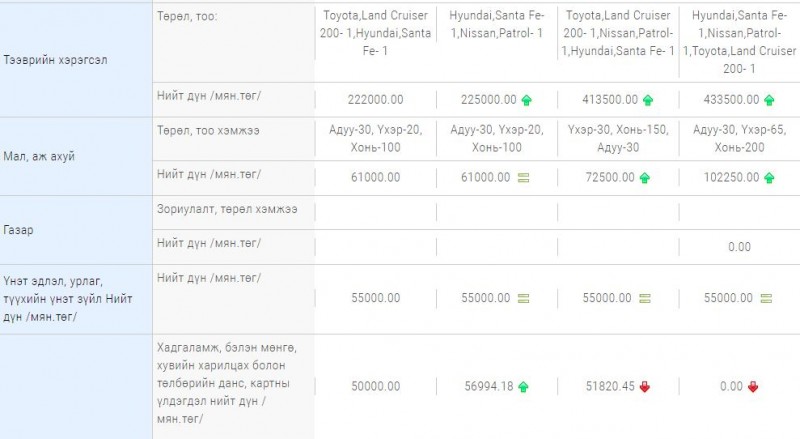Select the Мал, аж ахуй row header
This screenshot has height=439, width=800.
coord(76,156)
